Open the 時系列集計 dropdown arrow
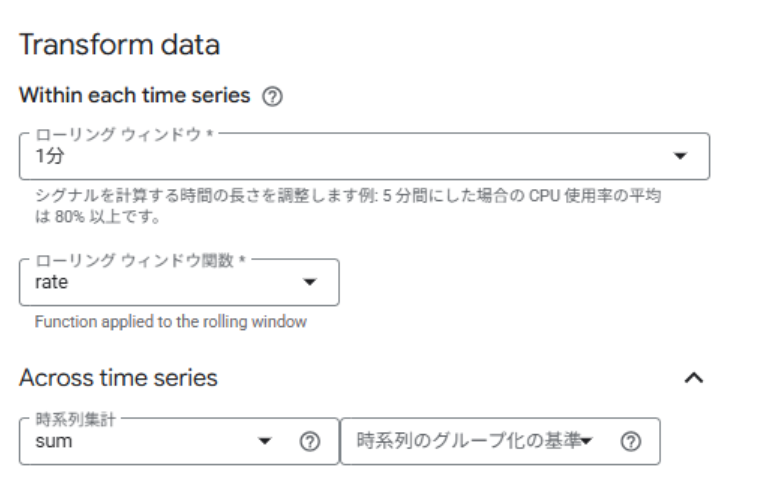The image size is (767, 492). (x=265, y=441)
